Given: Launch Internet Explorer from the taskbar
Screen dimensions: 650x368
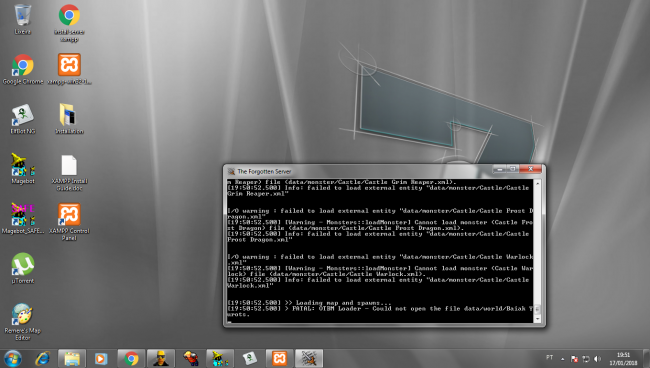Looking at the screenshot, I should [42, 358].
